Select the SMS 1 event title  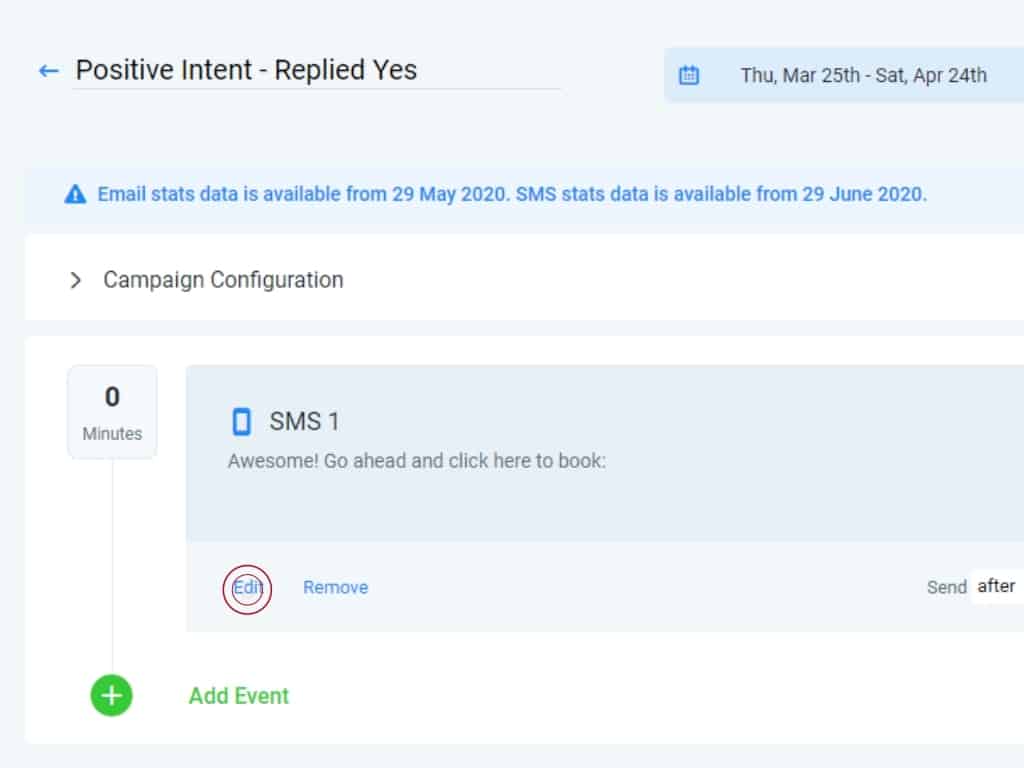pos(304,422)
